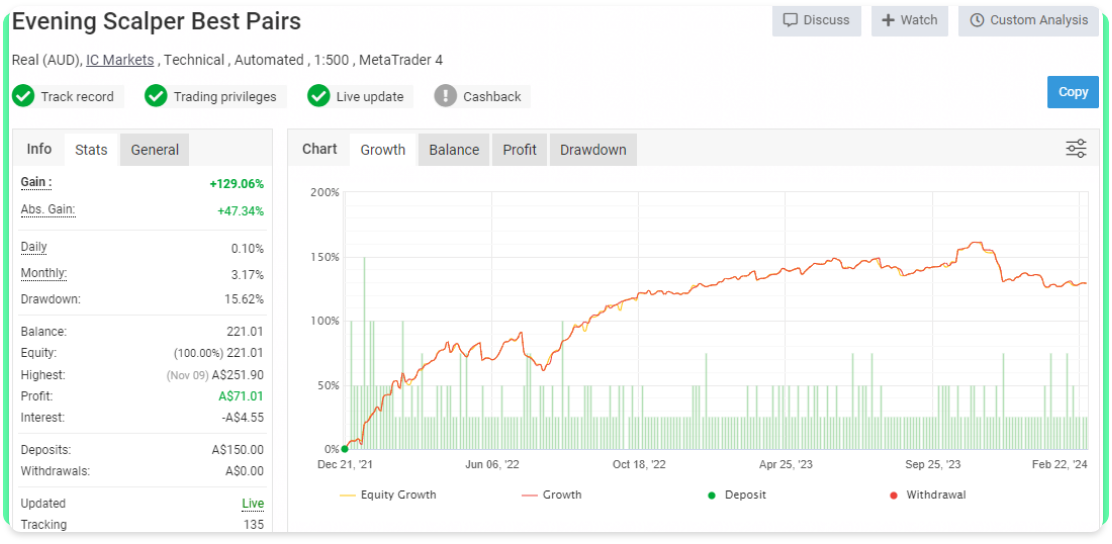
Task: Click the green deposit marker on chart
Action: [x=344, y=449]
